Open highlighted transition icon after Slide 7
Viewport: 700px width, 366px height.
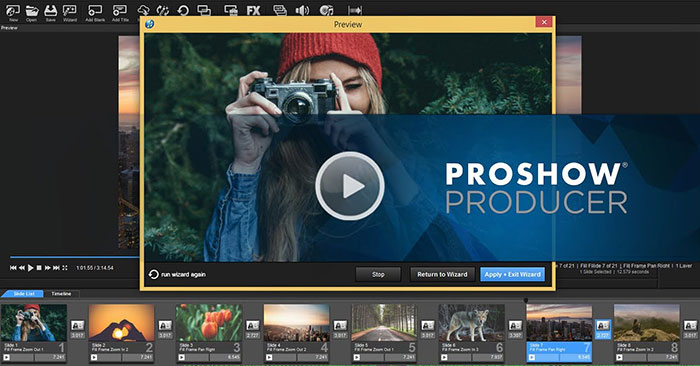tap(603, 325)
